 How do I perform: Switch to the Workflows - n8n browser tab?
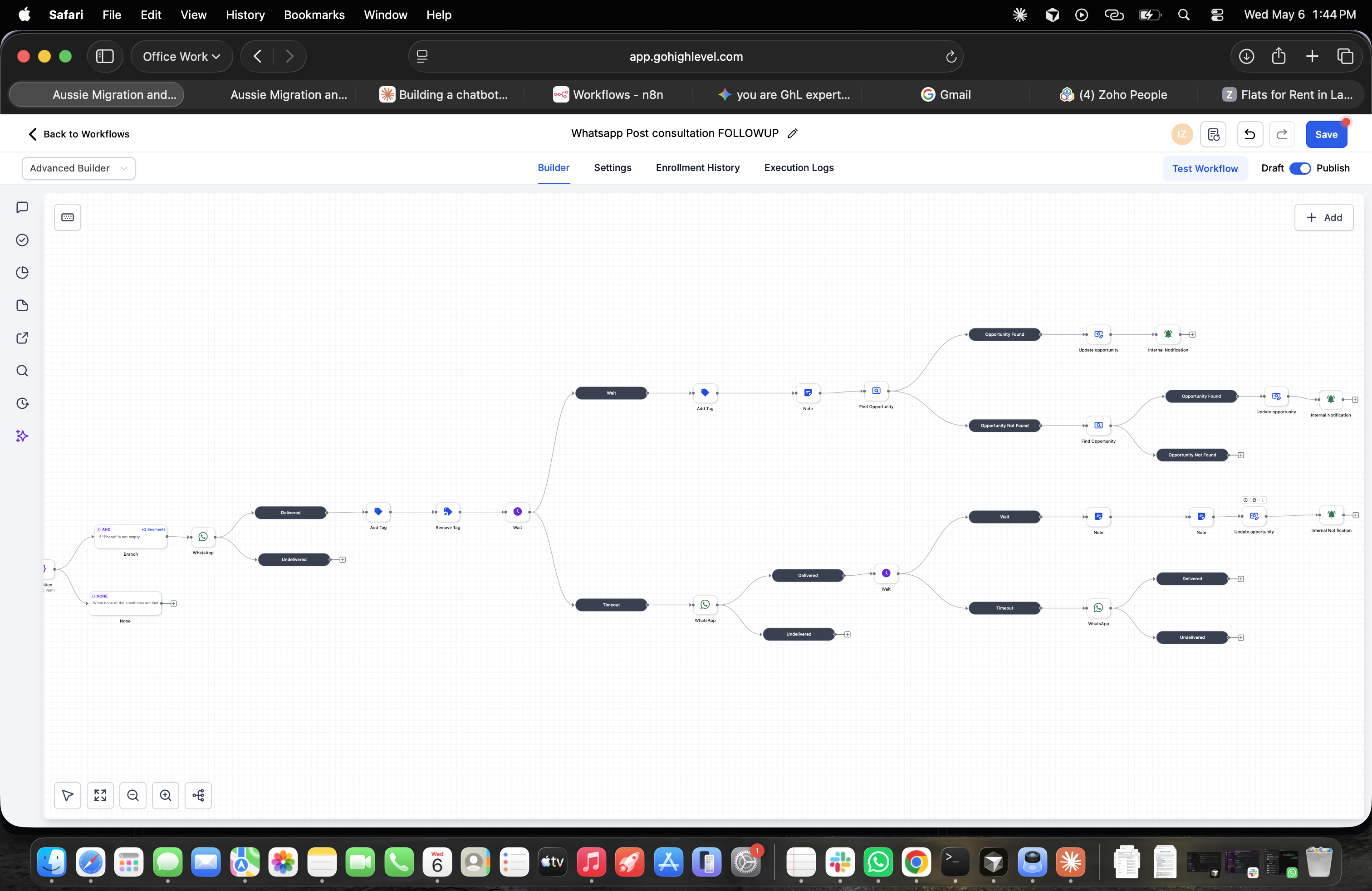(608, 94)
